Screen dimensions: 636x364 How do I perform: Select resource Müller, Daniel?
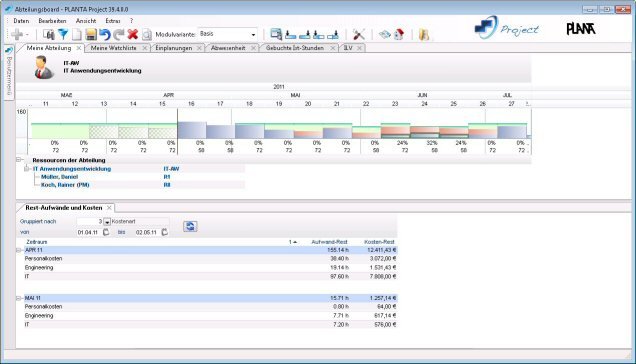pyautogui.click(x=59, y=177)
